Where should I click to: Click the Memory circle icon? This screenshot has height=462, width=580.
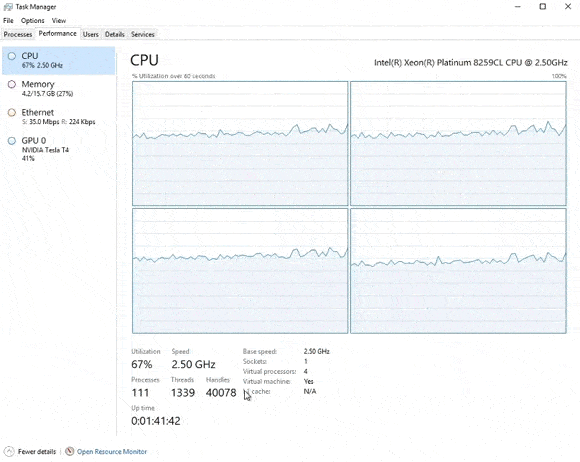(x=12, y=84)
